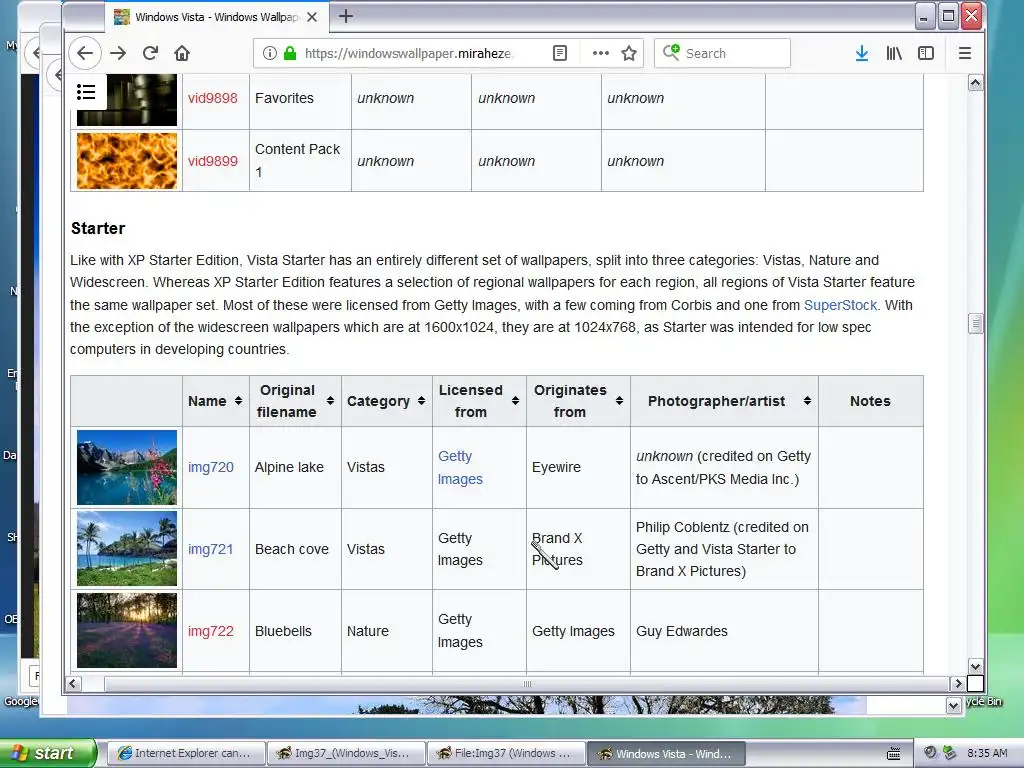Screen dimensions: 1024x768
Task: Click inside the Firefox Search box
Action: (722, 53)
